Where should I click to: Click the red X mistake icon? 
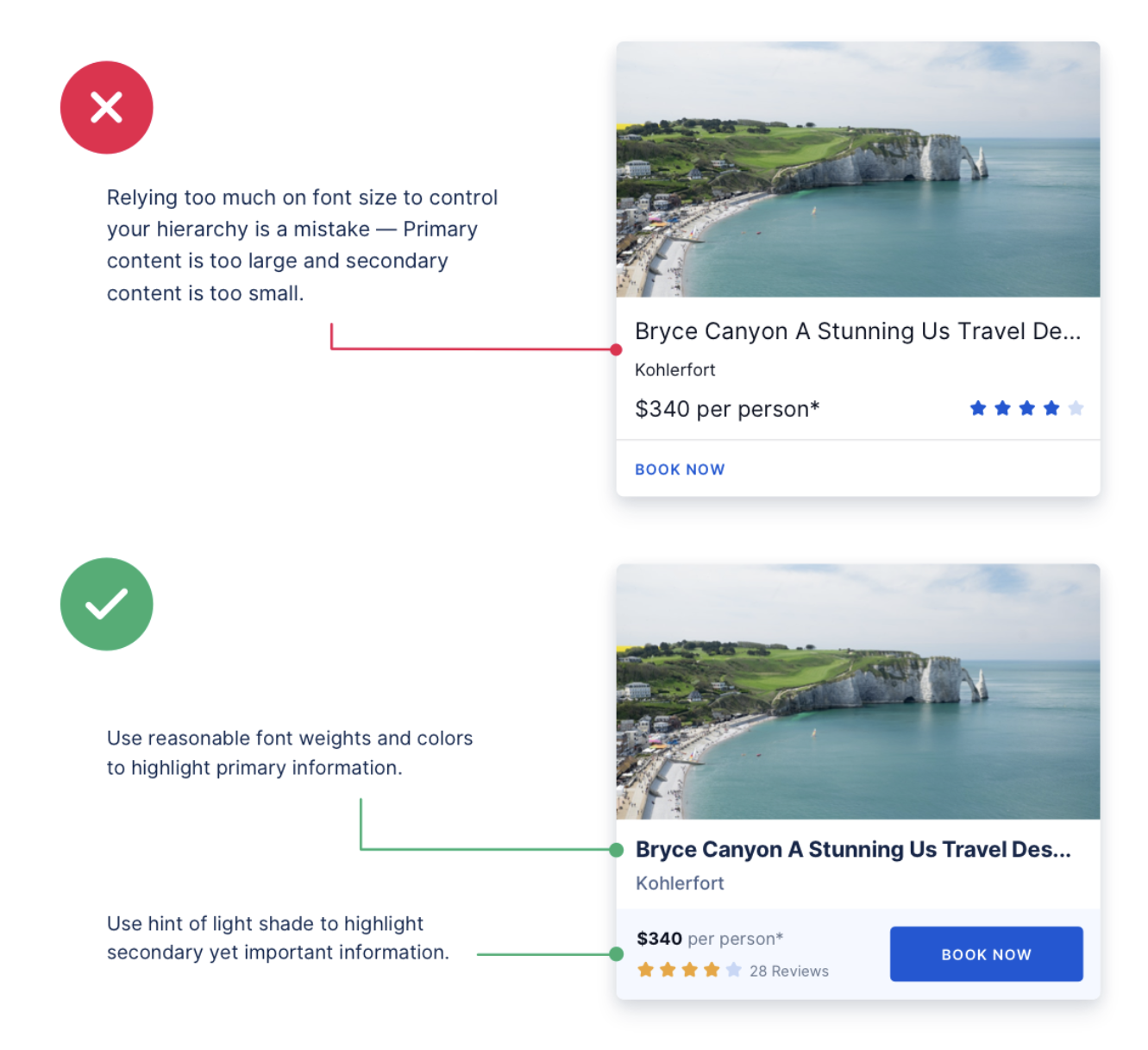click(107, 108)
